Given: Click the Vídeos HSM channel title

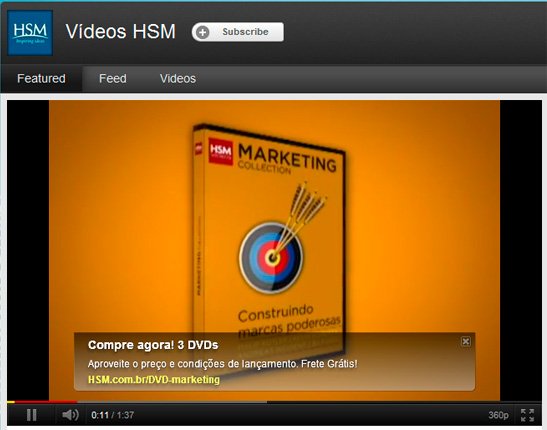Looking at the screenshot, I should (120, 31).
